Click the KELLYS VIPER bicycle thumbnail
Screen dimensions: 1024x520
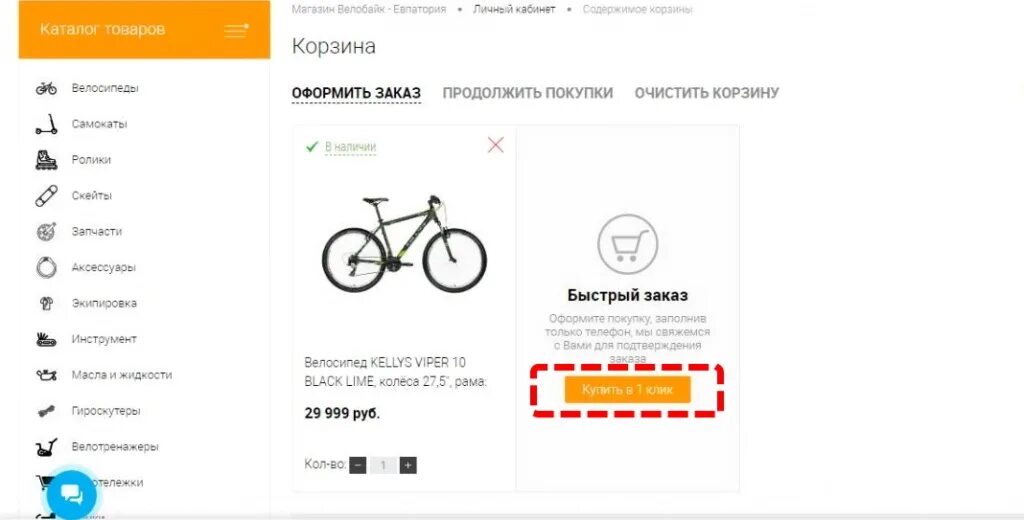click(404, 244)
